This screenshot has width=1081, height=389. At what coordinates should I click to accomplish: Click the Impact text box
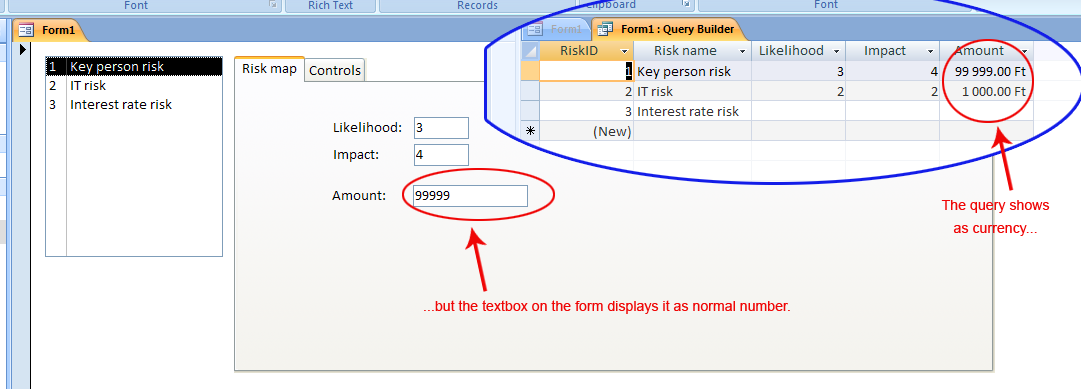[x=441, y=154]
